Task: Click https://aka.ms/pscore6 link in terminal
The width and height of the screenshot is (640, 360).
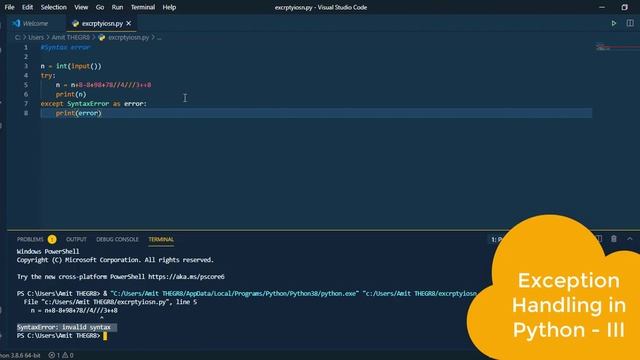Action: click(186, 277)
